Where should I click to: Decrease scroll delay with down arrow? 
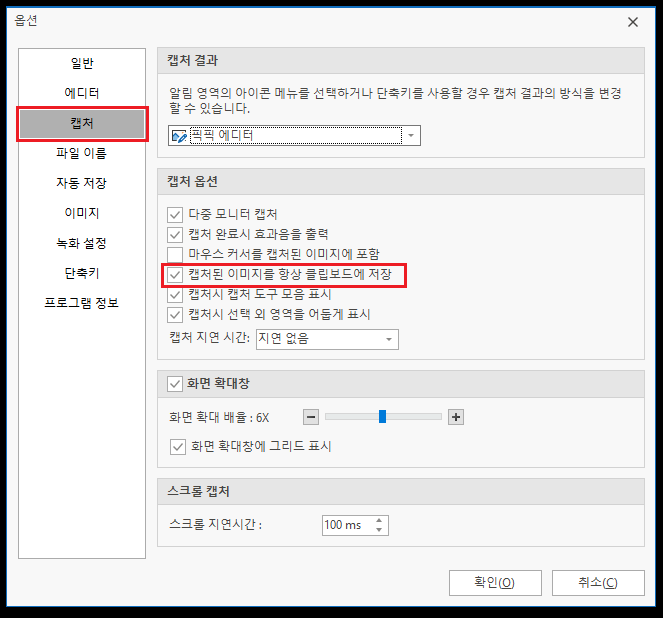click(379, 530)
